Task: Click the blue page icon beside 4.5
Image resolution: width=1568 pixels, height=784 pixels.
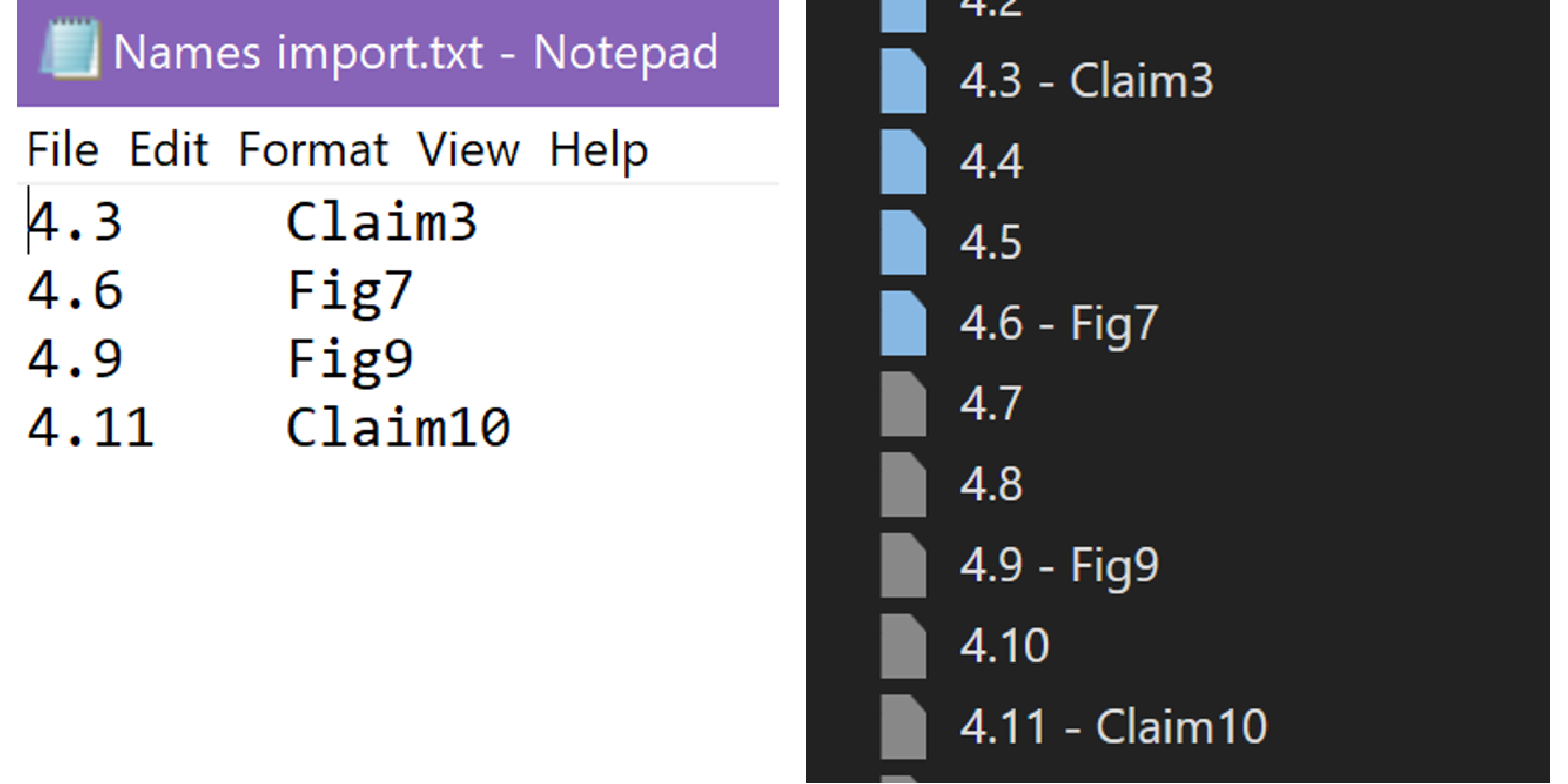Action: point(903,242)
